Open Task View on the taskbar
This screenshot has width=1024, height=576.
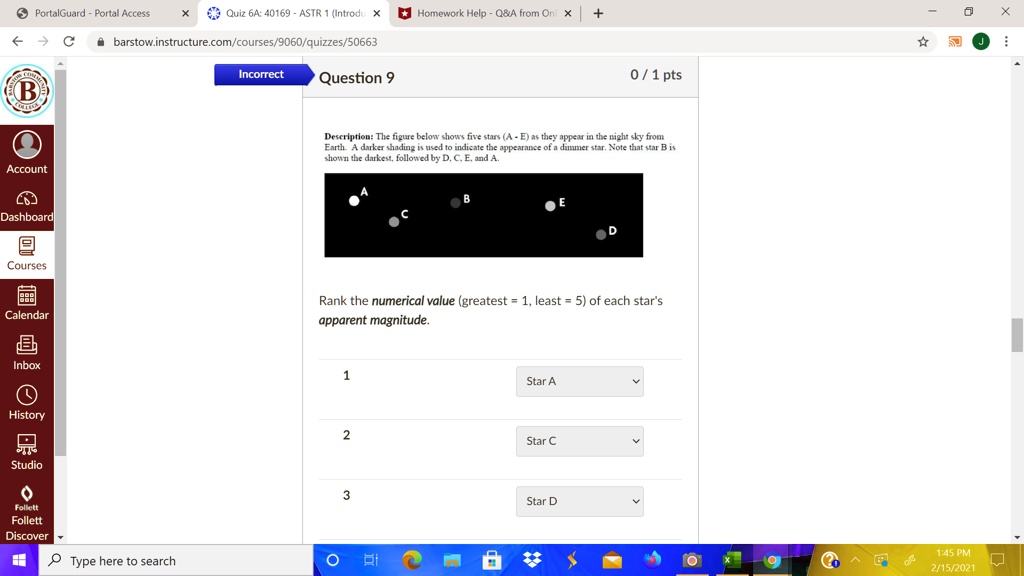point(371,560)
